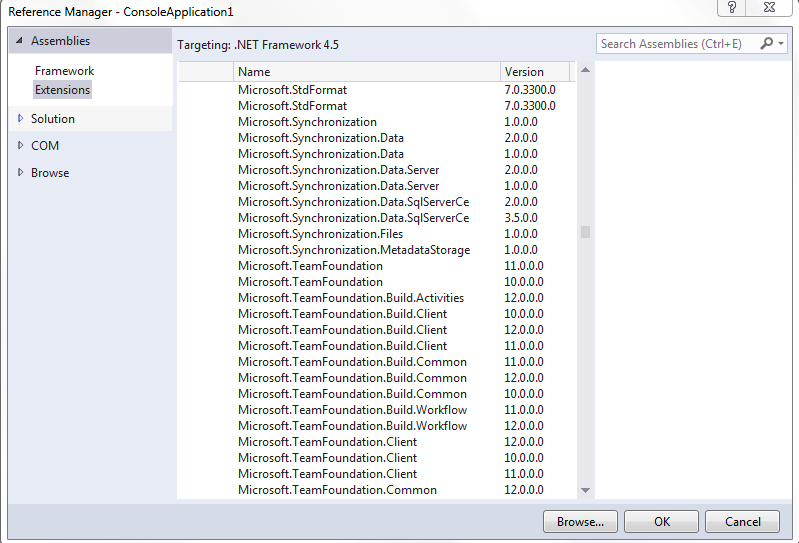Image resolution: width=799 pixels, height=543 pixels.
Task: Select Microsoft.Synchronization.Data.SqlServerCe version 3.5.0.0
Action: (377, 218)
